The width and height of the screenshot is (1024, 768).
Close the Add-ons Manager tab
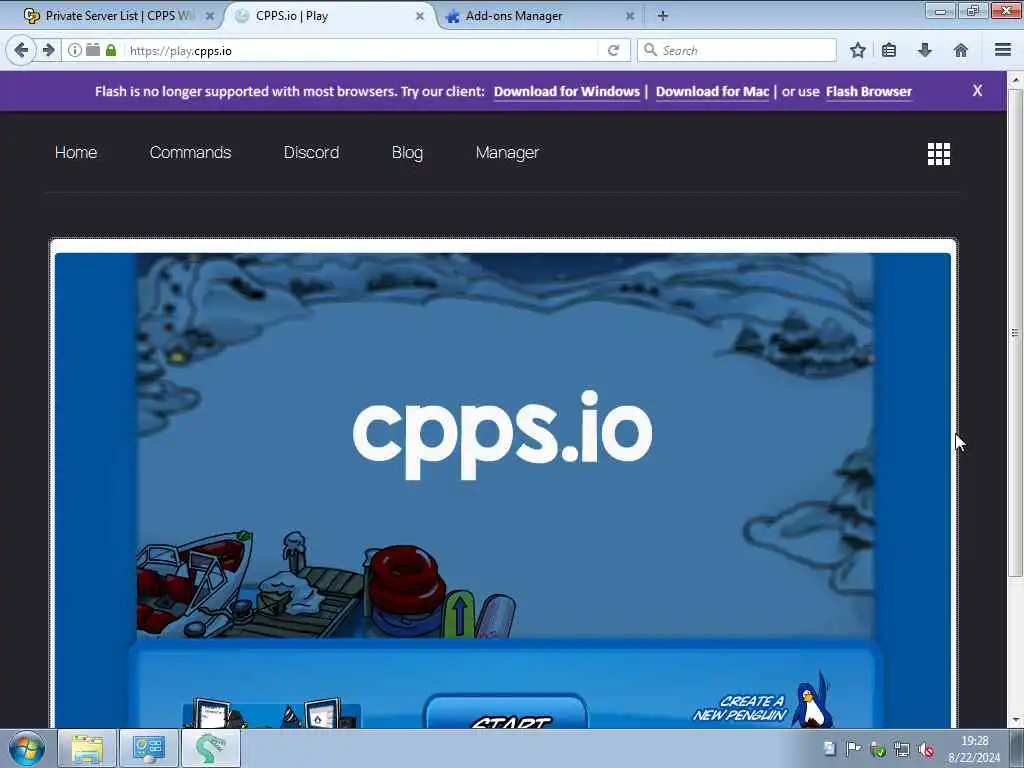pyautogui.click(x=630, y=16)
